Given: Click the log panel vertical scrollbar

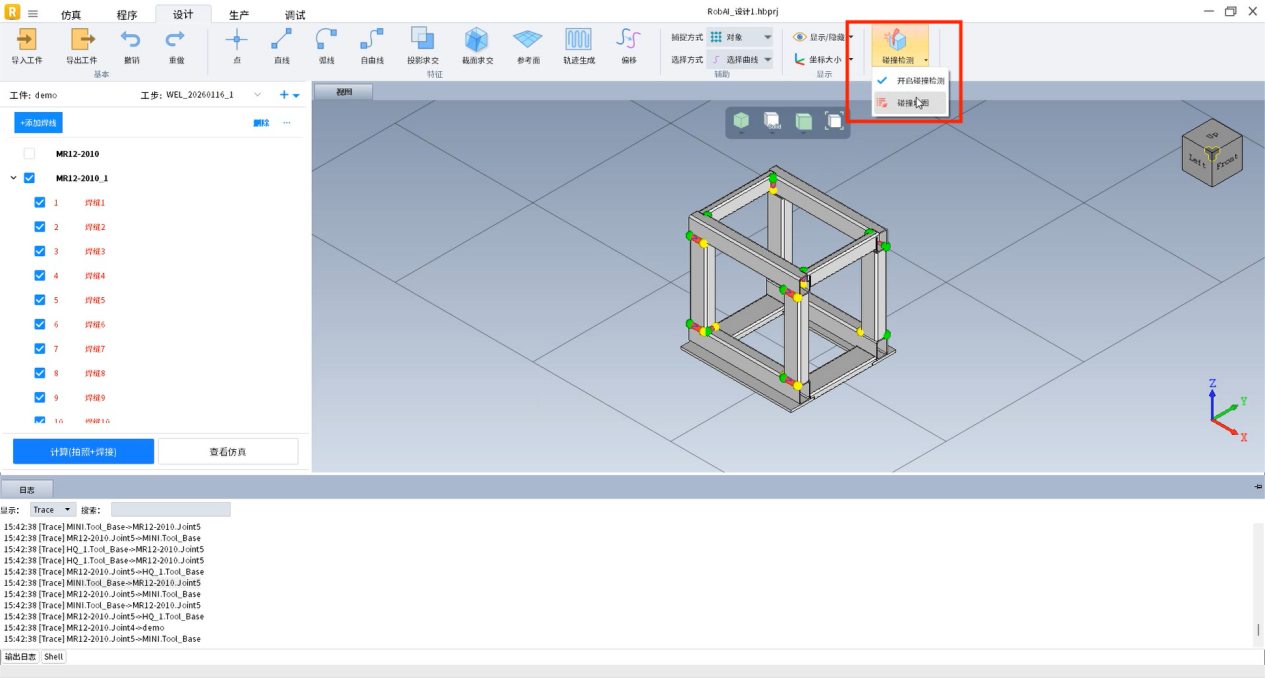Looking at the screenshot, I should [x=1257, y=630].
